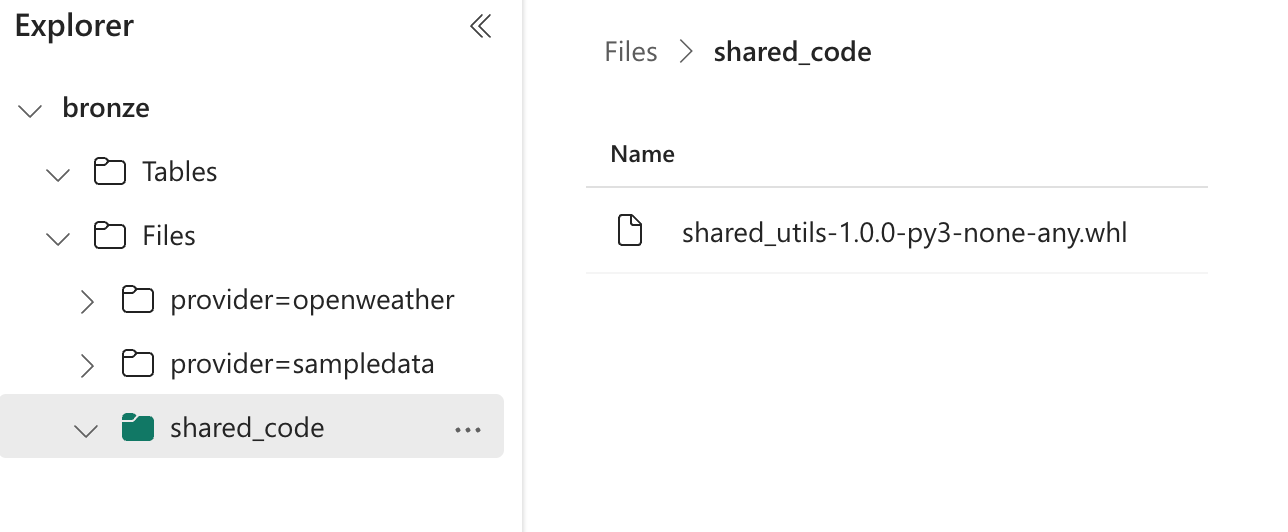The width and height of the screenshot is (1288, 532).
Task: Collapse the shared_code folder chevron
Action: pos(87,429)
